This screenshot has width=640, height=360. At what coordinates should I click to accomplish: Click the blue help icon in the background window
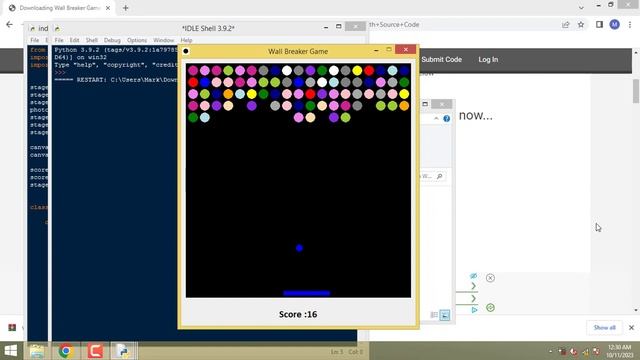click(x=447, y=118)
